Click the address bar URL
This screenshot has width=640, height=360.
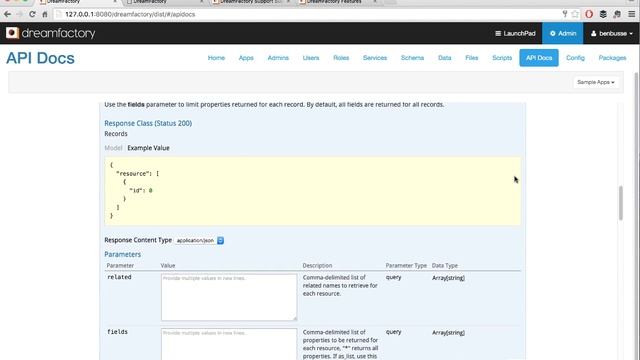click(130, 14)
